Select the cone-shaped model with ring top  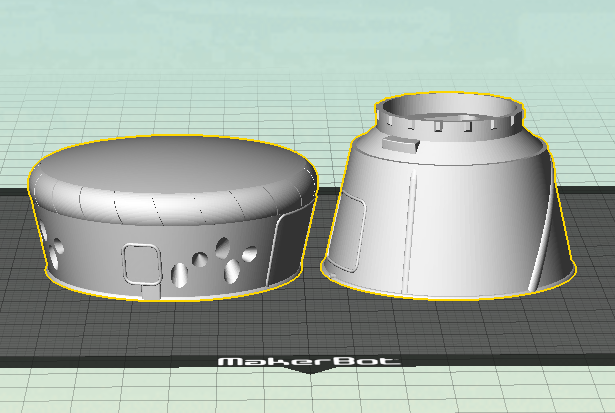point(448,196)
